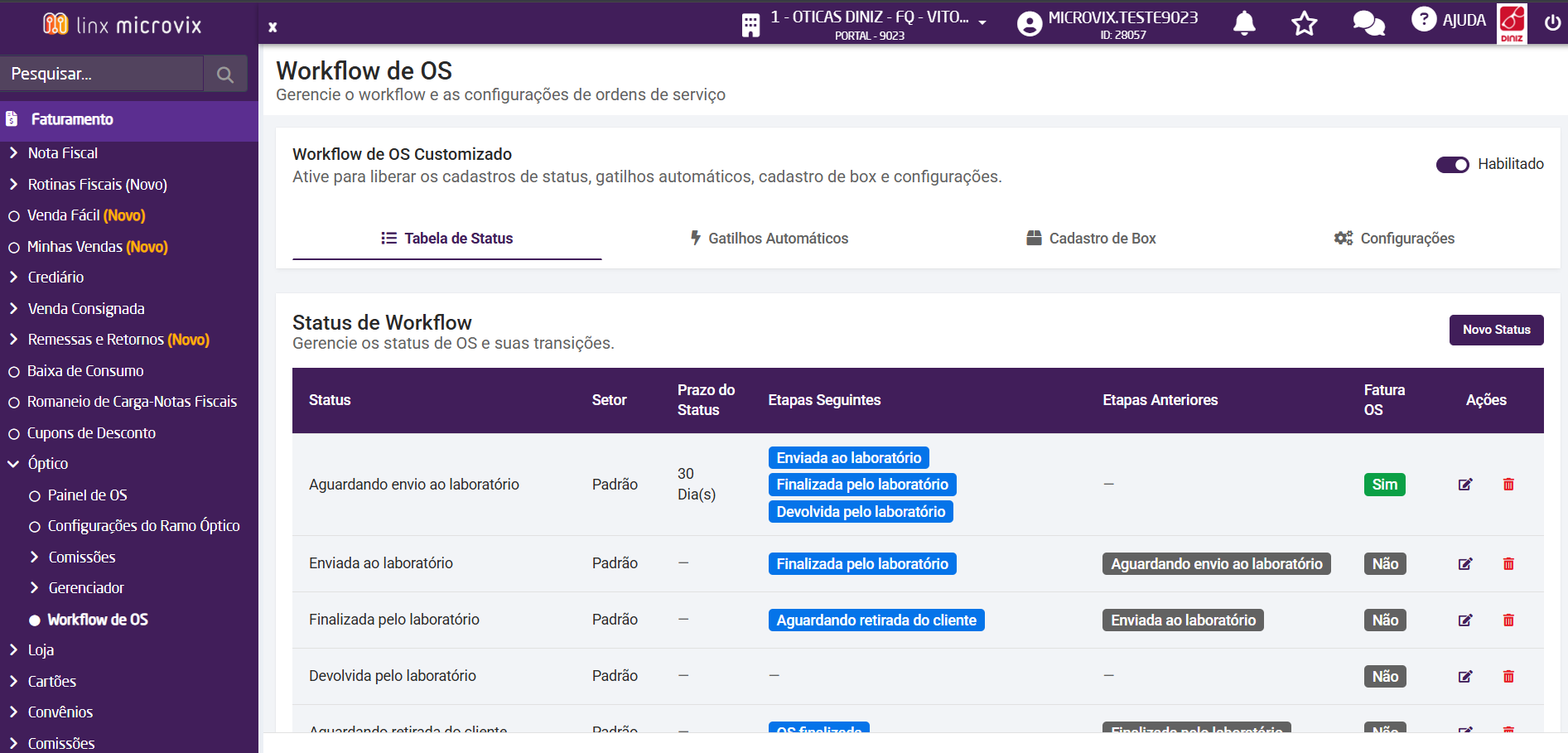Toggle the Habilitado workflow switch
1568x753 pixels.
coord(1453,165)
